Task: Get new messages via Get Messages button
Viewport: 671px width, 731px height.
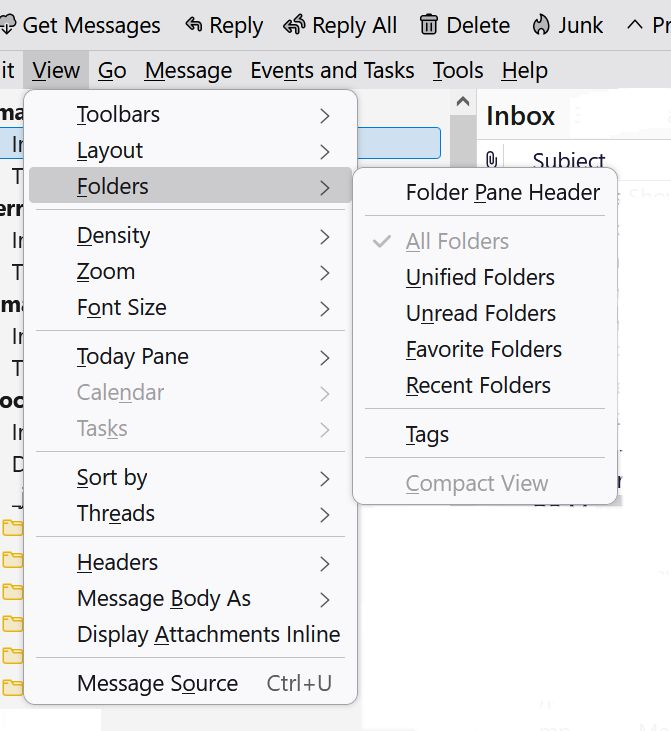Action: tap(80, 25)
